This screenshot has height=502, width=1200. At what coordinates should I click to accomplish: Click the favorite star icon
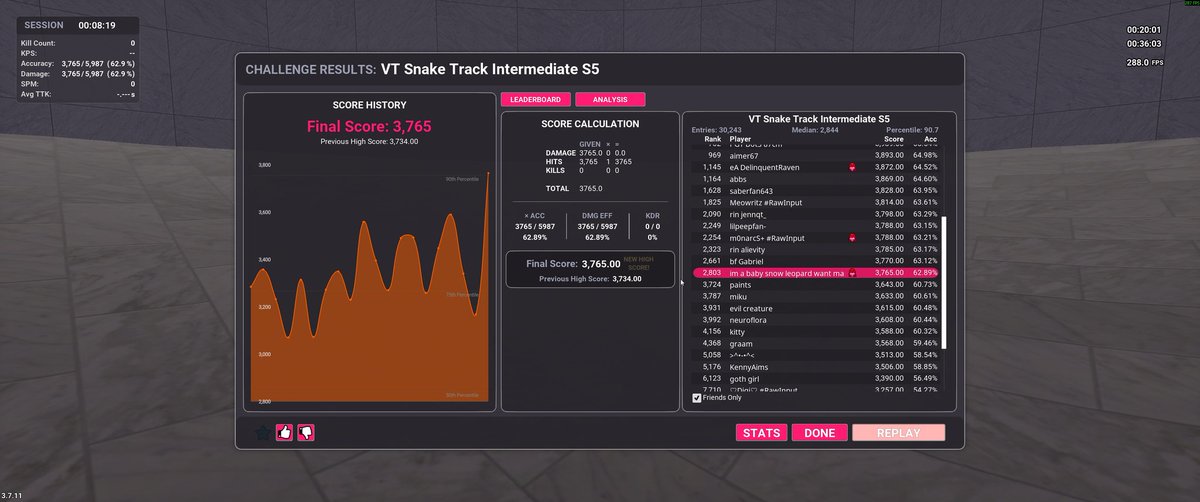tap(263, 433)
